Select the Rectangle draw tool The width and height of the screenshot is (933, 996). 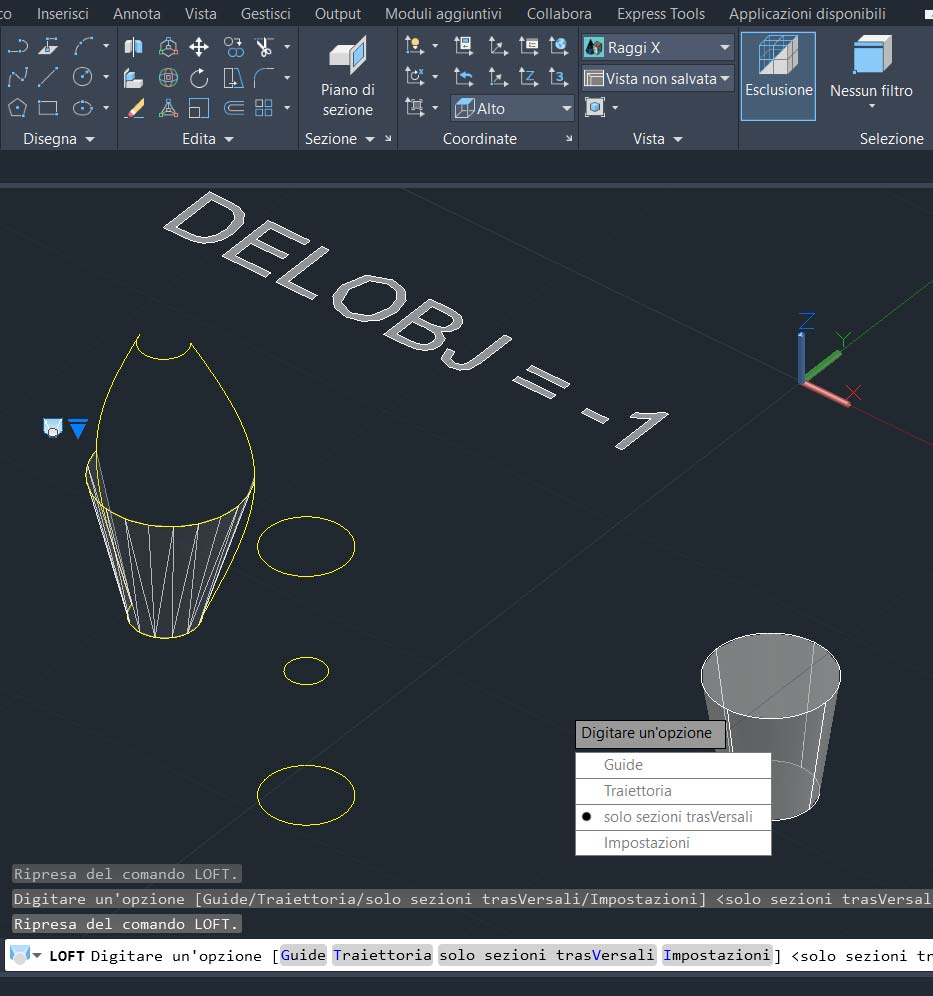(x=48, y=108)
